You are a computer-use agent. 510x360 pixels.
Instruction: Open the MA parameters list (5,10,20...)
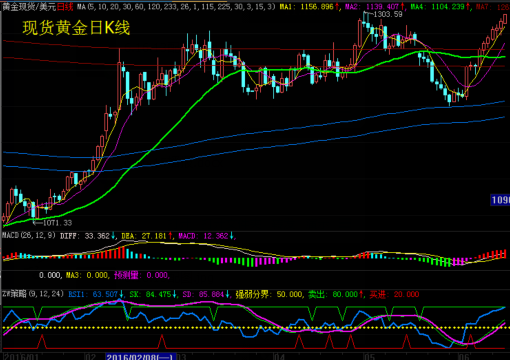[x=176, y=7]
